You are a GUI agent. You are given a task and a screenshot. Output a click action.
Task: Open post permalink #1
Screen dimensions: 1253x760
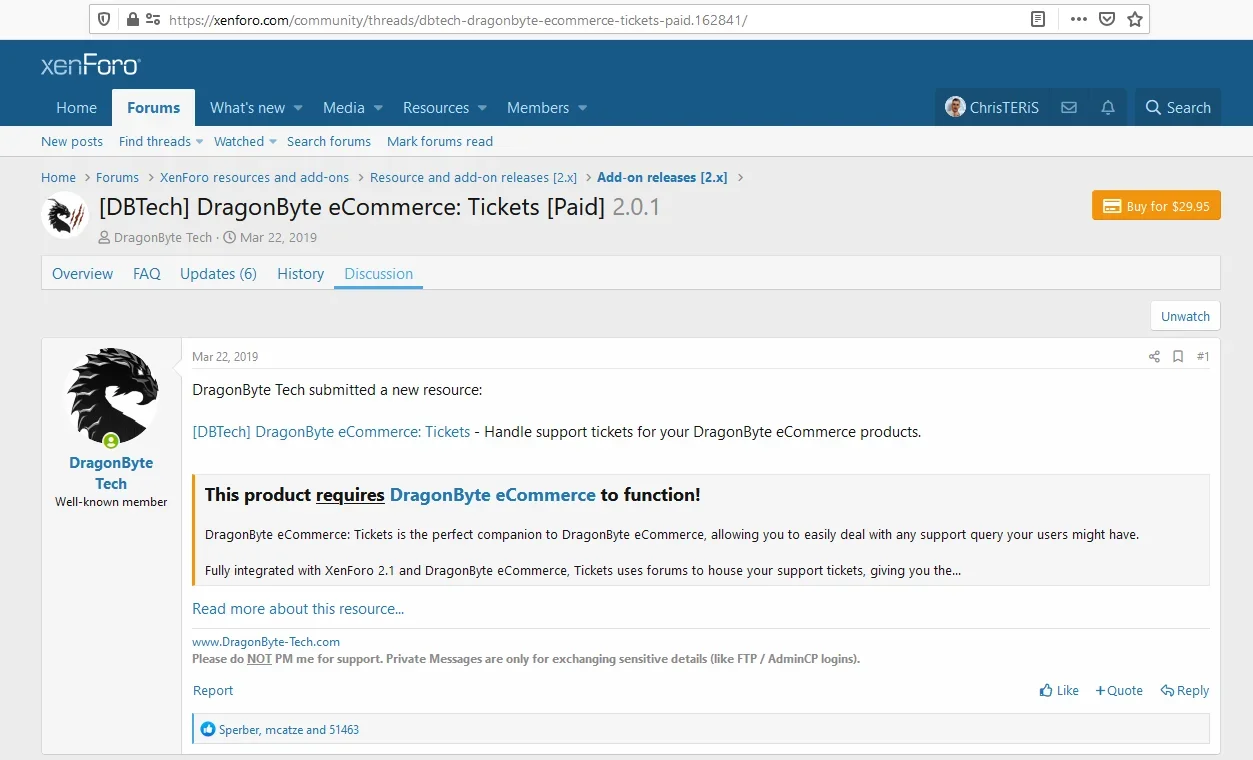1203,357
